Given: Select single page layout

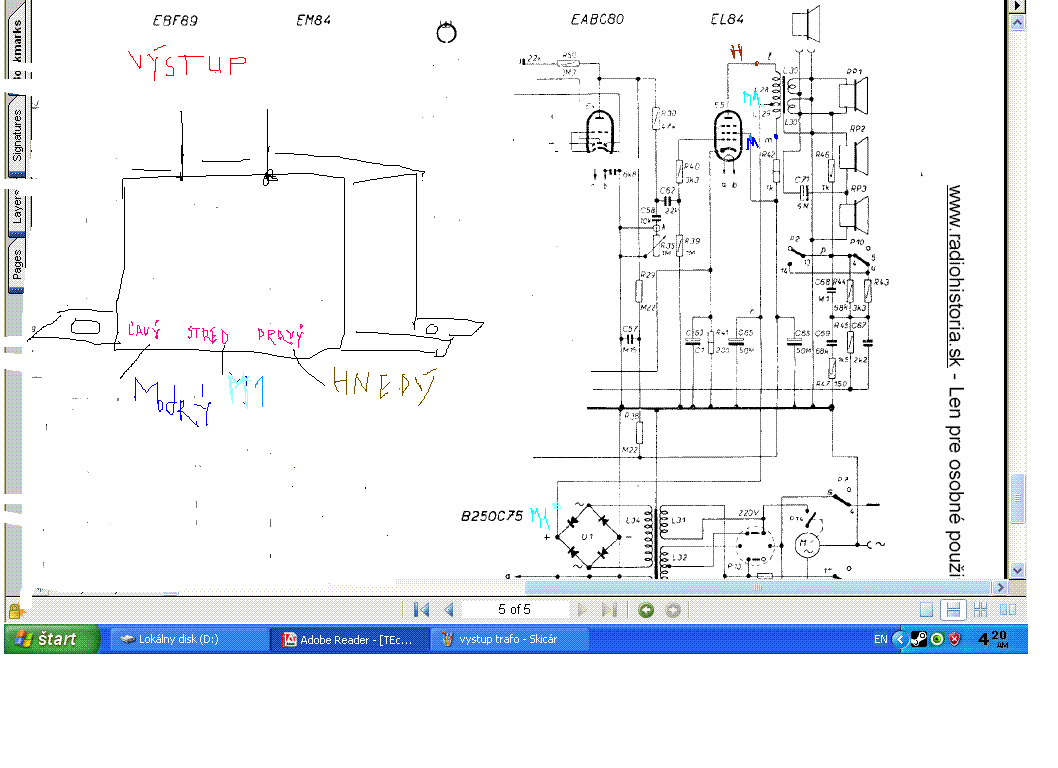Looking at the screenshot, I should point(927,609).
